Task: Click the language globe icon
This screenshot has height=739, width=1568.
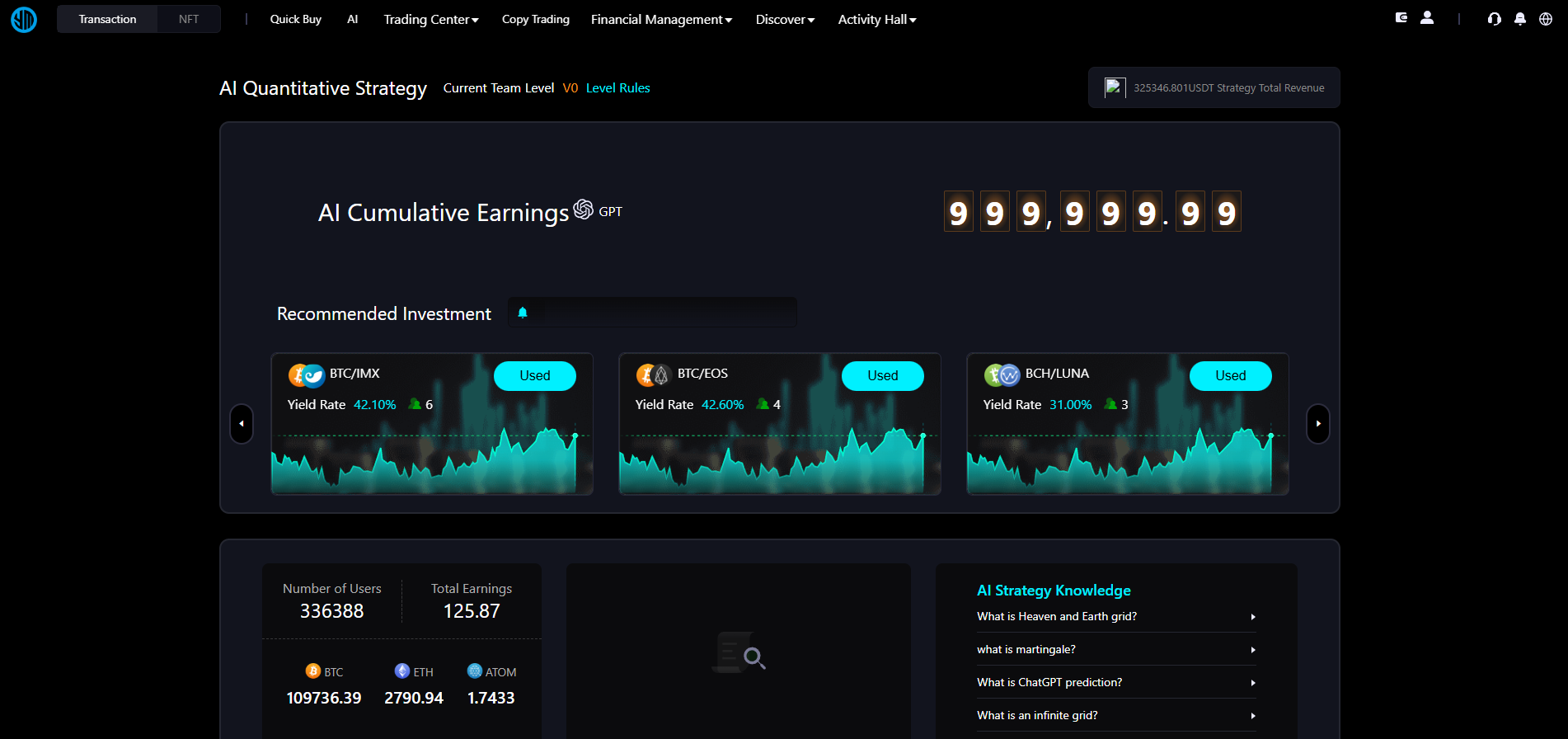Action: click(x=1546, y=19)
